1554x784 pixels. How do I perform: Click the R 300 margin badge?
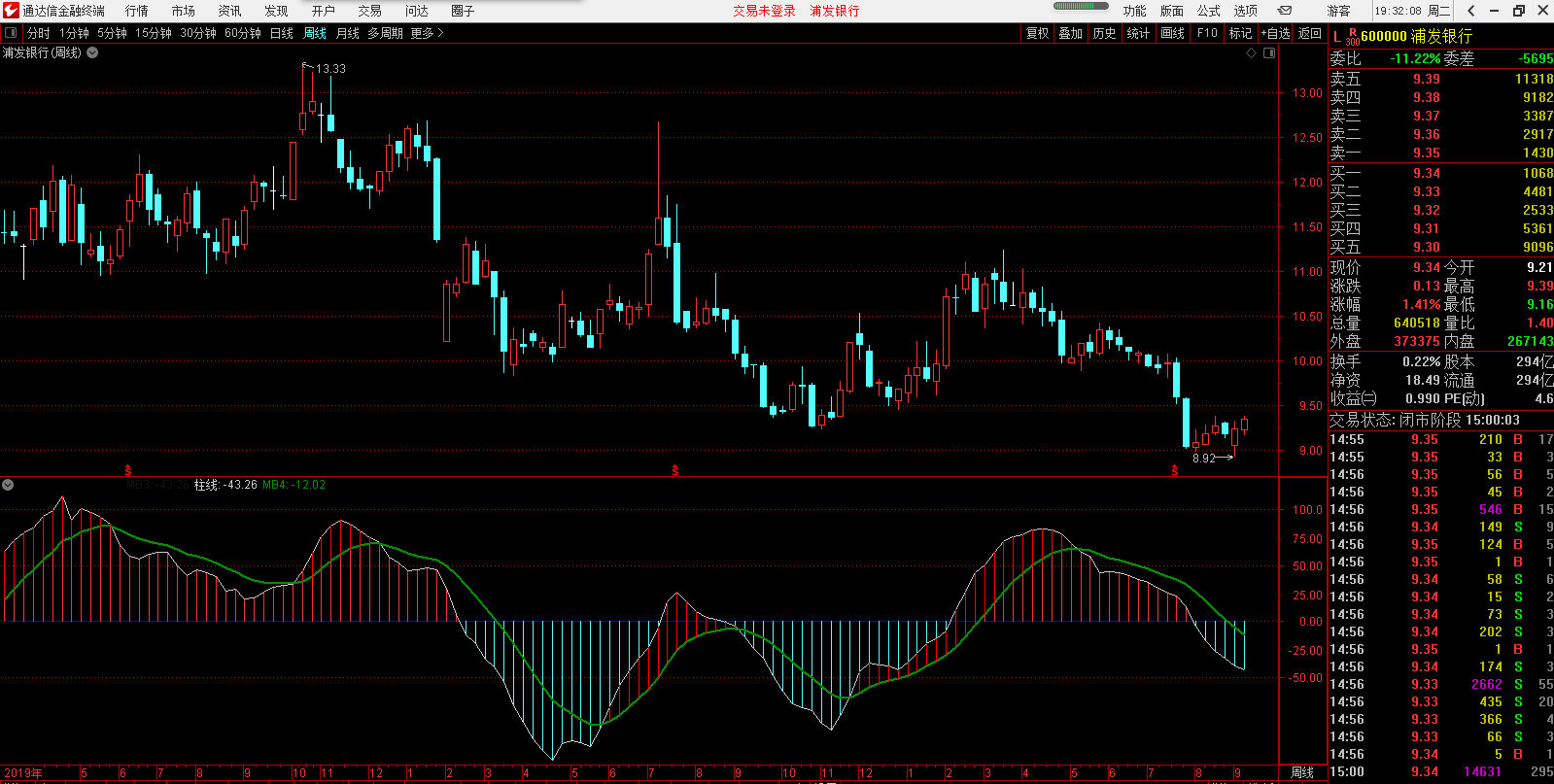pyautogui.click(x=1353, y=37)
